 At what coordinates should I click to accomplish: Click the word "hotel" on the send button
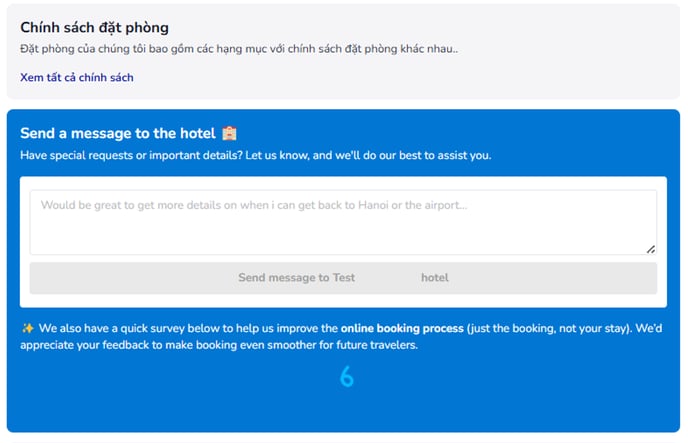435,278
